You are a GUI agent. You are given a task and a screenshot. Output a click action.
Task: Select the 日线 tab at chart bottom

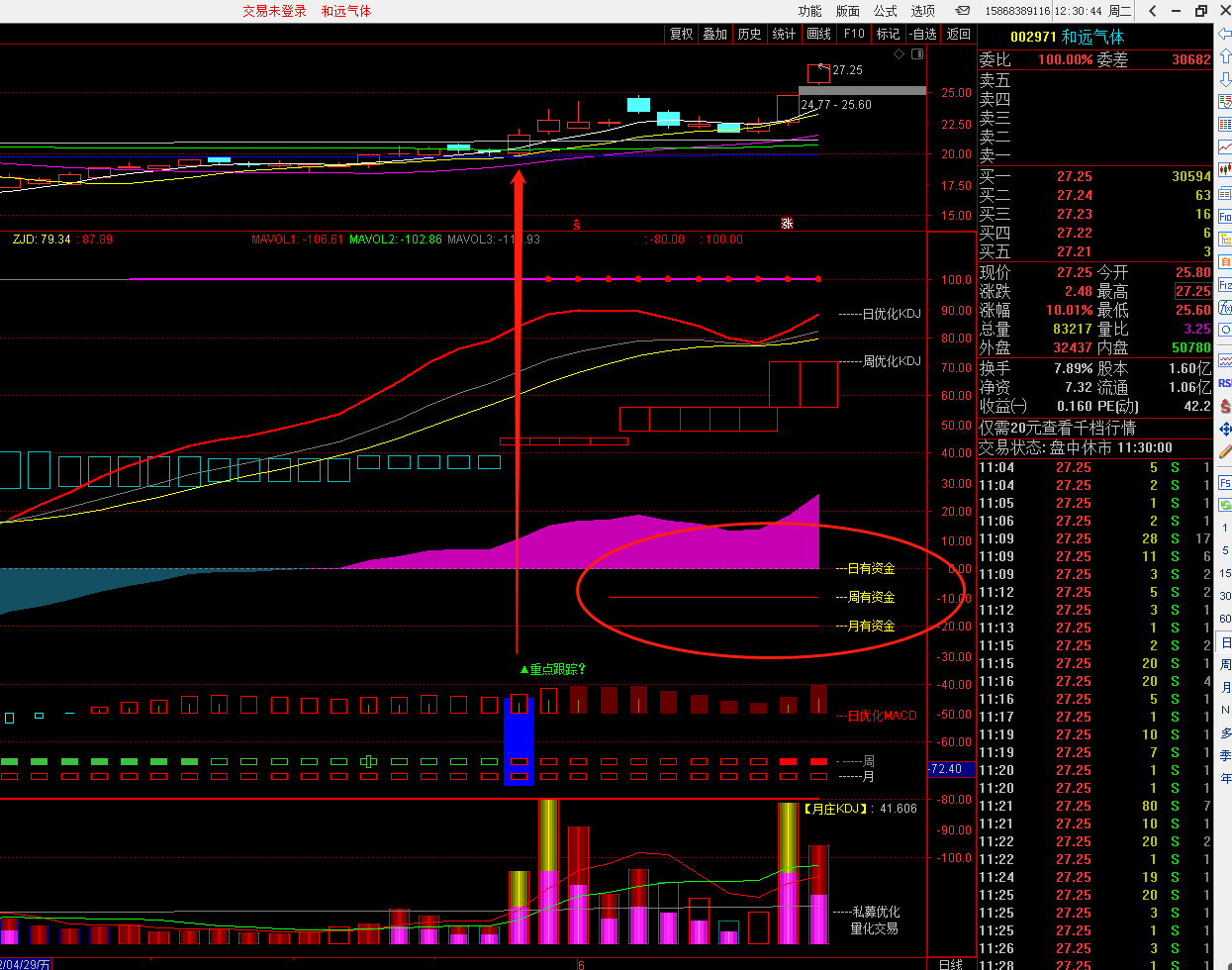point(950,963)
